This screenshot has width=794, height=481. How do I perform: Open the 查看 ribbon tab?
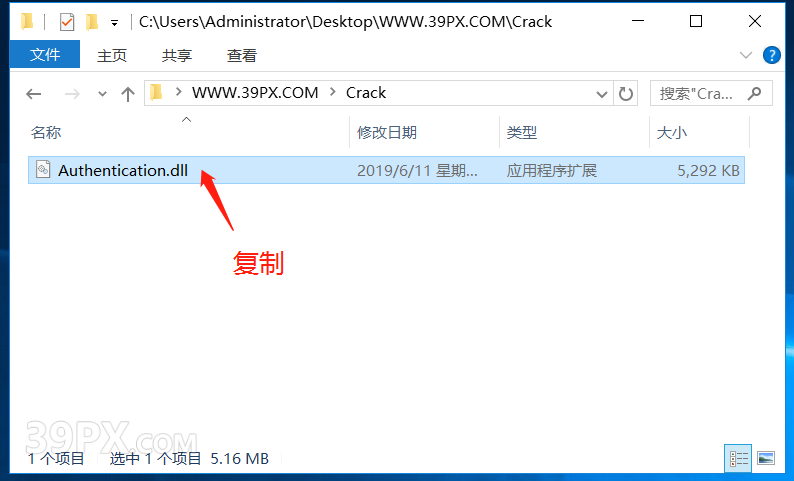[x=242, y=55]
